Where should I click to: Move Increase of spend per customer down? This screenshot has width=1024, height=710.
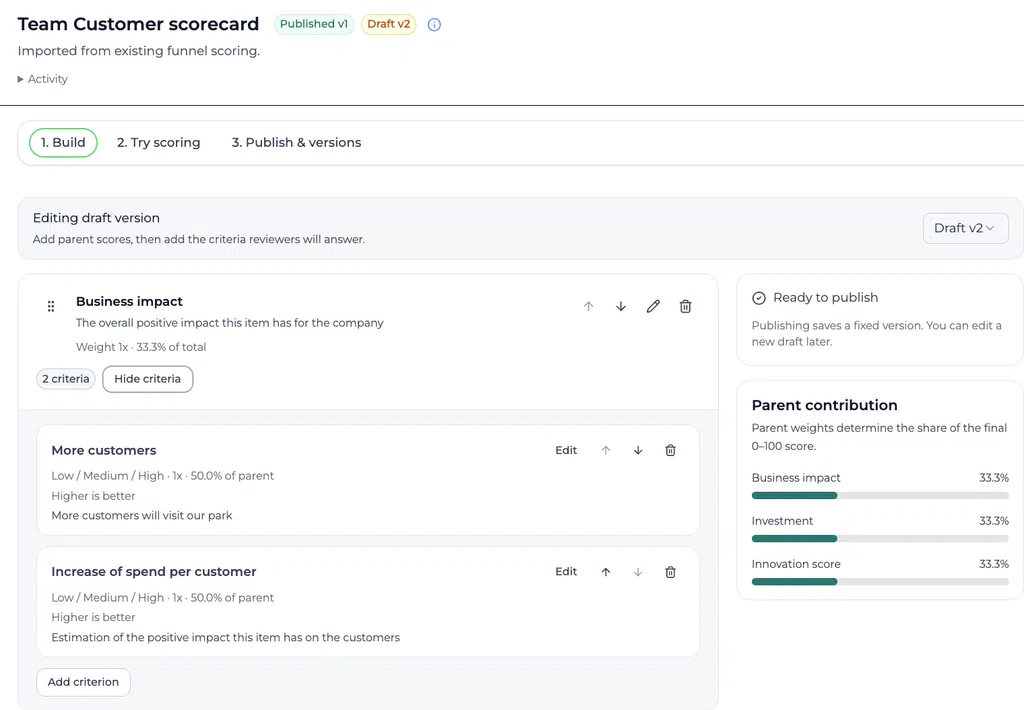[638, 572]
